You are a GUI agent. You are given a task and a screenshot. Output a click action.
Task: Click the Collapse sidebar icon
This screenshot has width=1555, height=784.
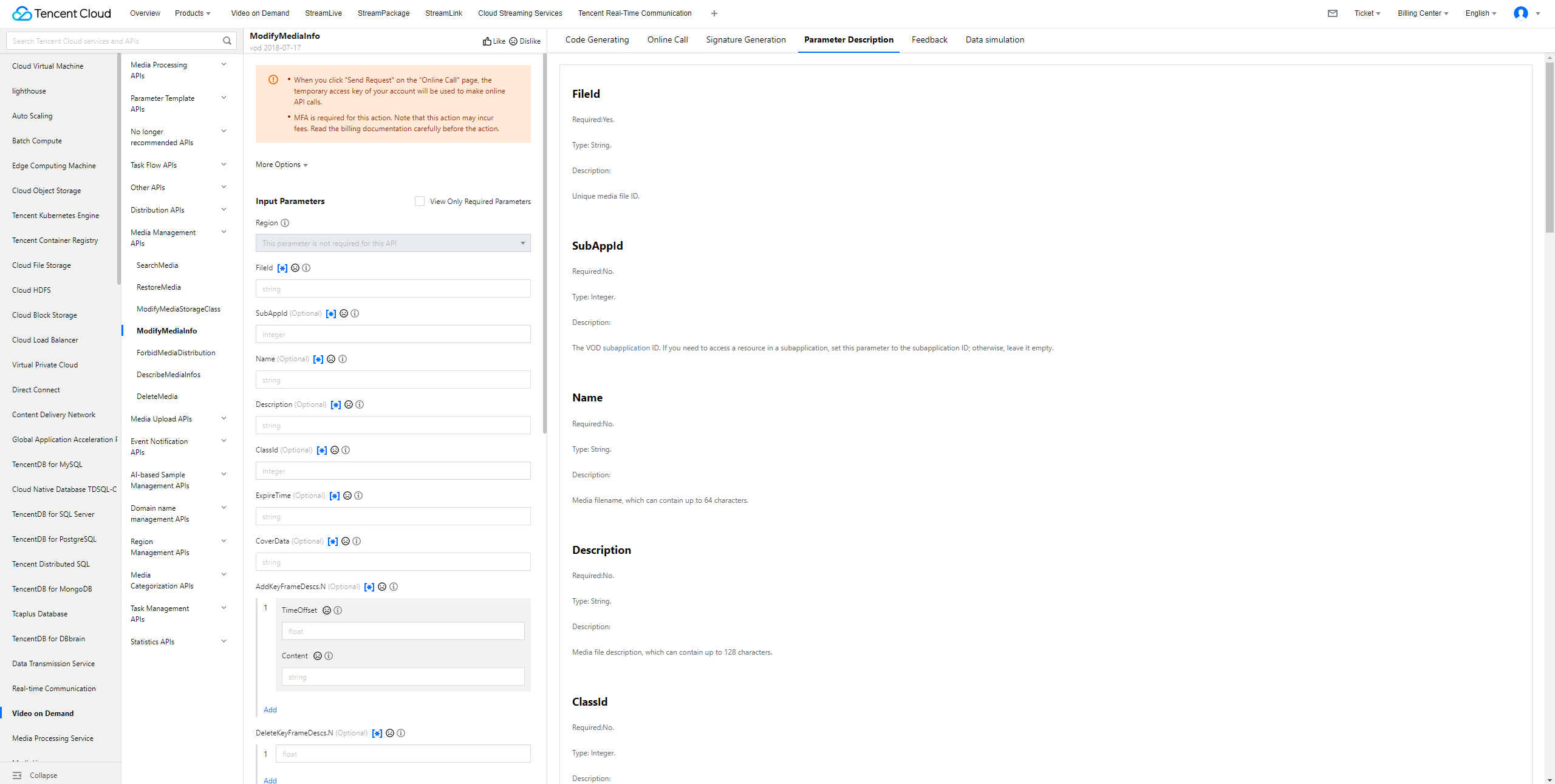pyautogui.click(x=17, y=775)
